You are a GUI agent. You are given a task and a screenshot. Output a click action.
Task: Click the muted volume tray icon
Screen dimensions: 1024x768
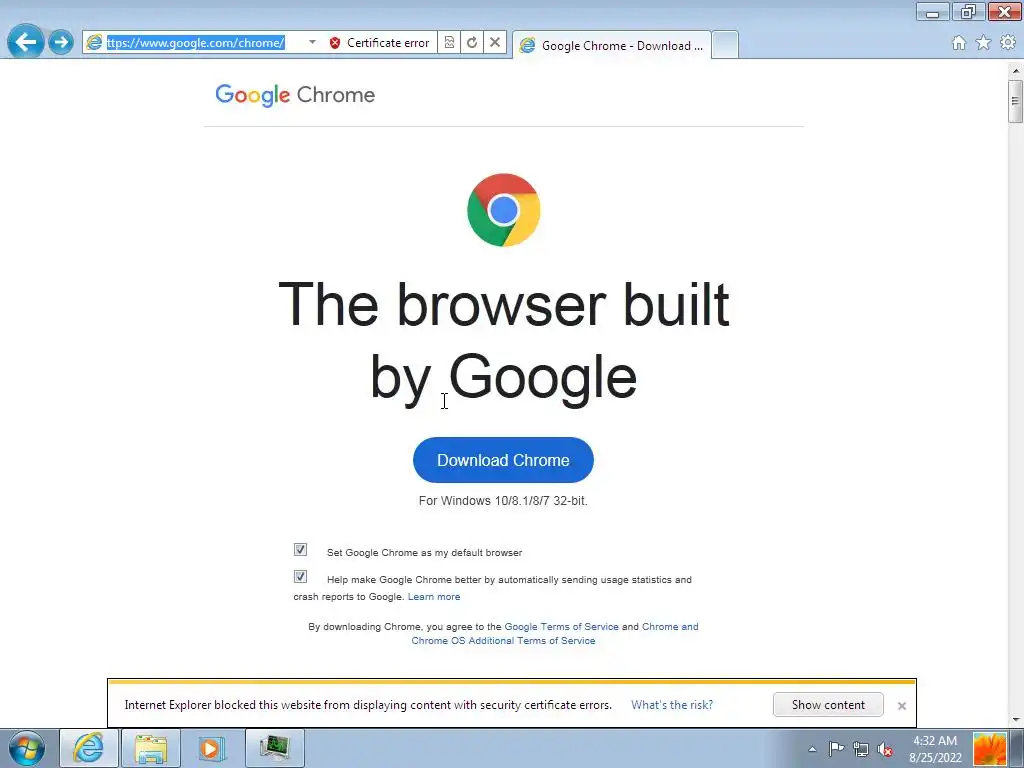click(x=886, y=749)
